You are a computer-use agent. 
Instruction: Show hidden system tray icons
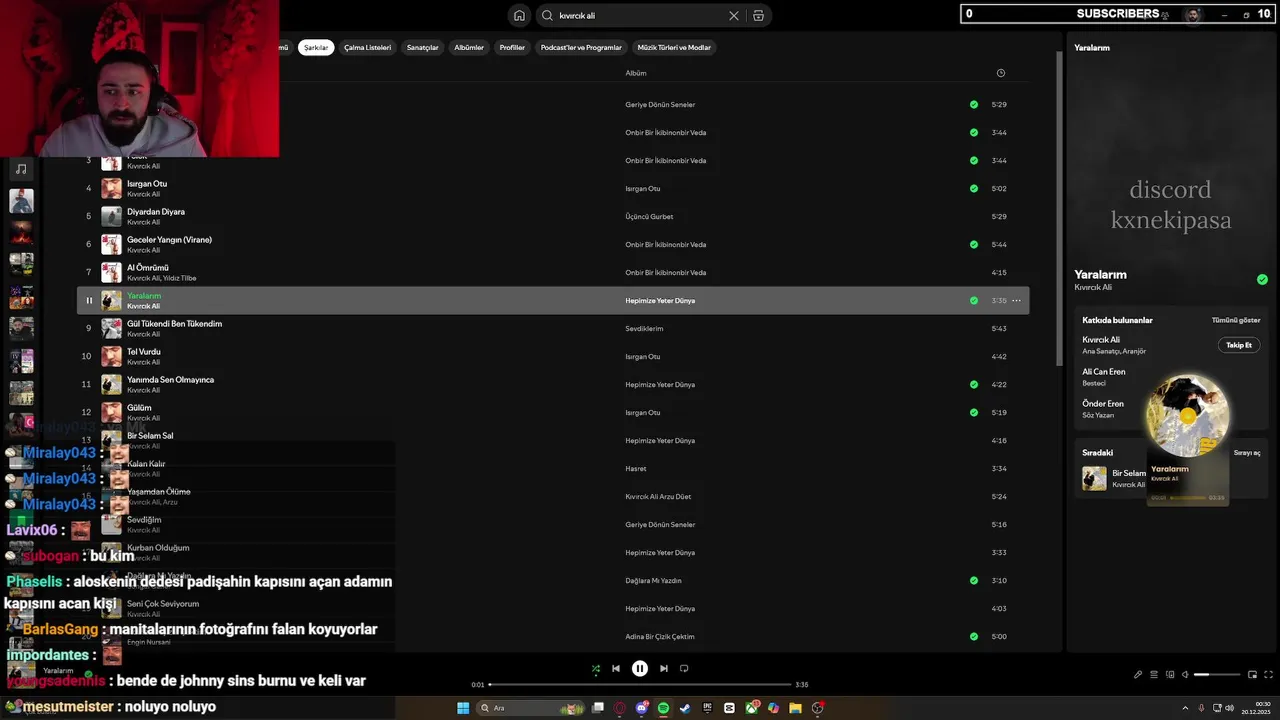coord(1185,708)
